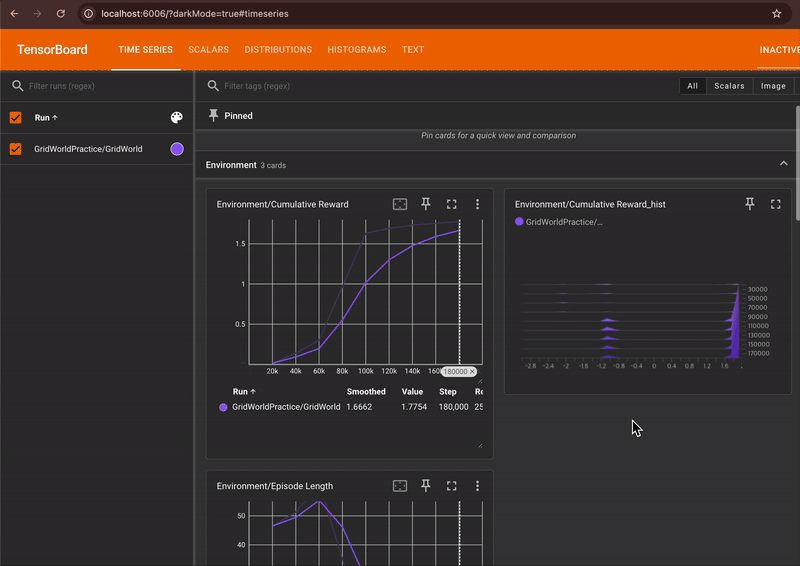800x566 pixels.
Task: Click fit domain icon on Cumulative Reward card
Action: click(400, 204)
